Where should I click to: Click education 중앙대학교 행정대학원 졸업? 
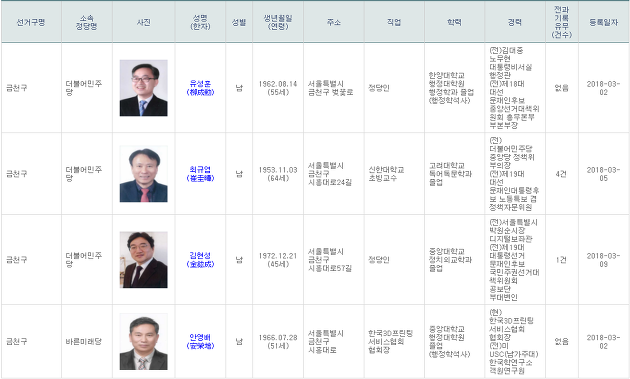pos(449,342)
